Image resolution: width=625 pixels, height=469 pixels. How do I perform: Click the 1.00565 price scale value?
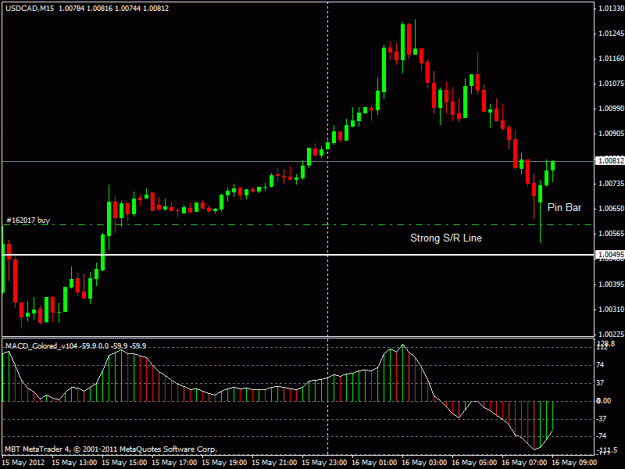pos(611,234)
